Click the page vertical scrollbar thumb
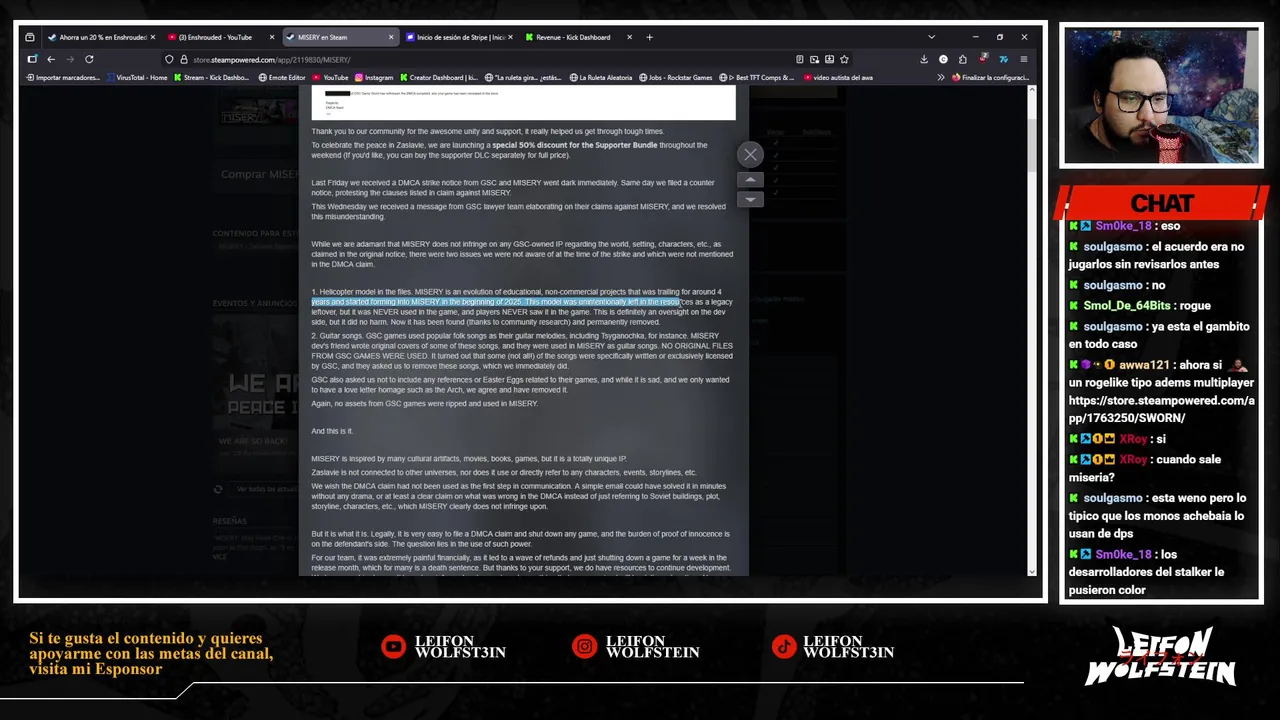The image size is (1280, 720). 1032,148
